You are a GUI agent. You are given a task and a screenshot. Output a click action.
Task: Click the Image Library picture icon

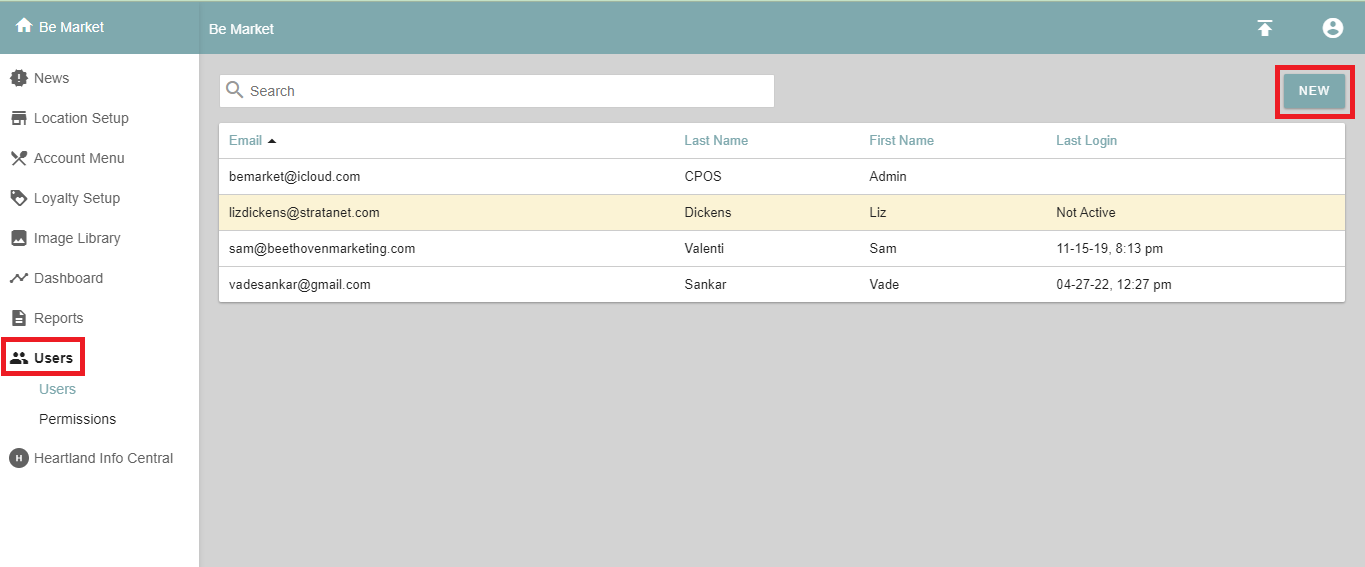[x=18, y=238]
